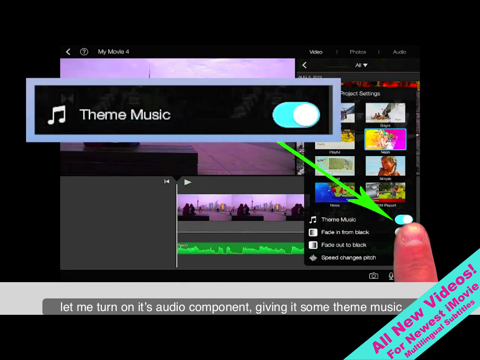Tap the microphone voiceover icon

391,276
